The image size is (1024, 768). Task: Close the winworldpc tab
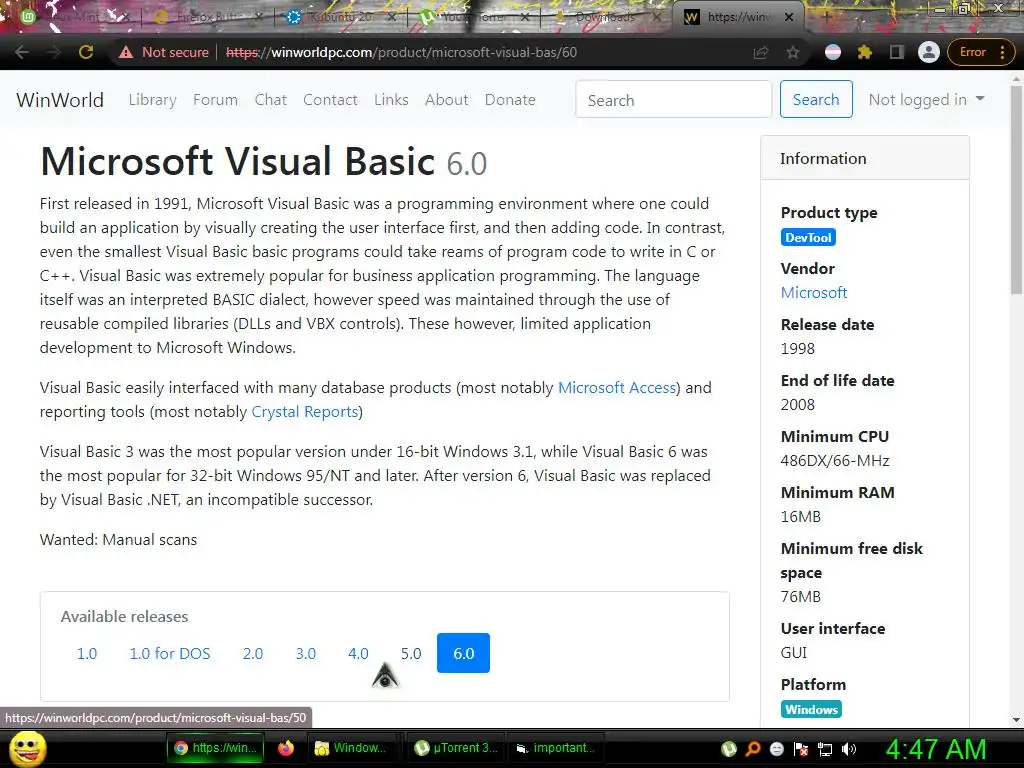[788, 17]
